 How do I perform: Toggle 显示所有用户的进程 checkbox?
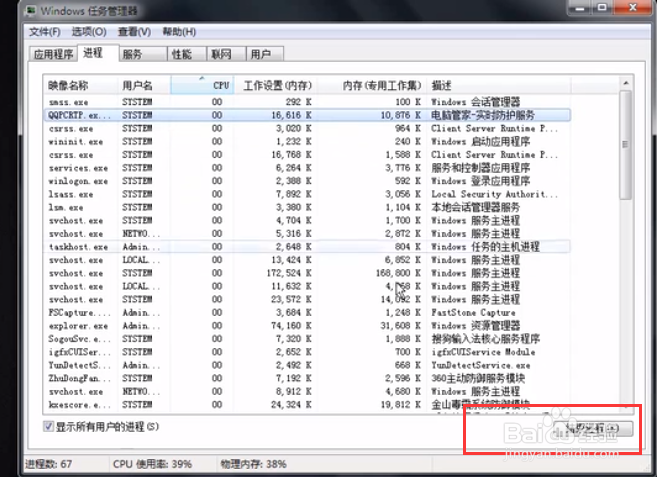(x=48, y=427)
